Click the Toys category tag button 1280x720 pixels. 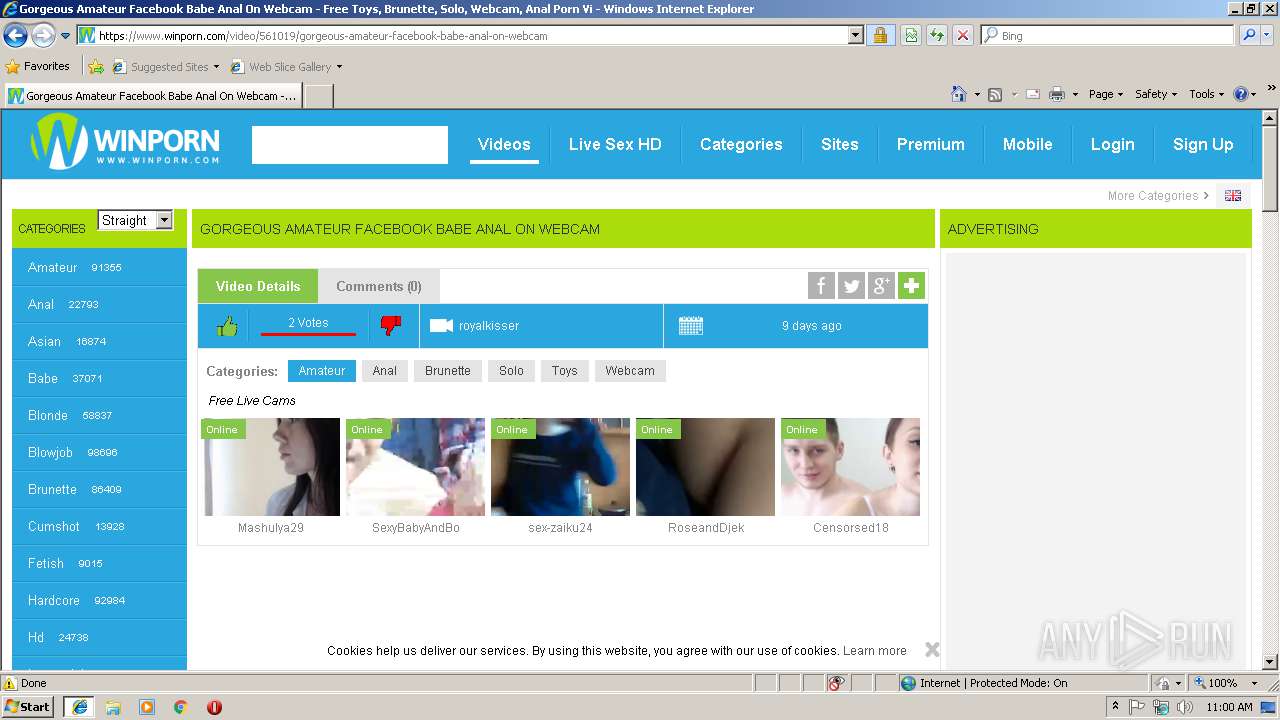pyautogui.click(x=565, y=371)
